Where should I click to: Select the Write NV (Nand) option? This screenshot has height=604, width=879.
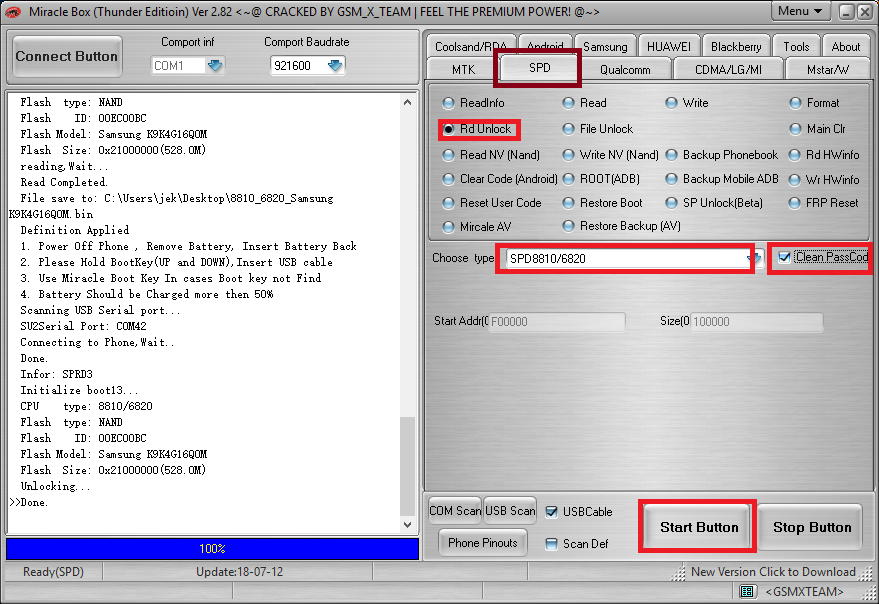point(610,155)
